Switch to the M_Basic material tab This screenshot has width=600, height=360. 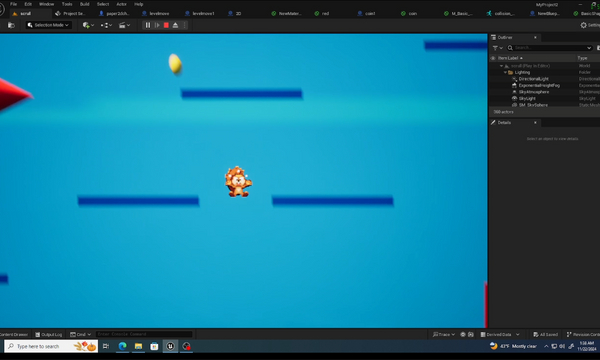[459, 13]
